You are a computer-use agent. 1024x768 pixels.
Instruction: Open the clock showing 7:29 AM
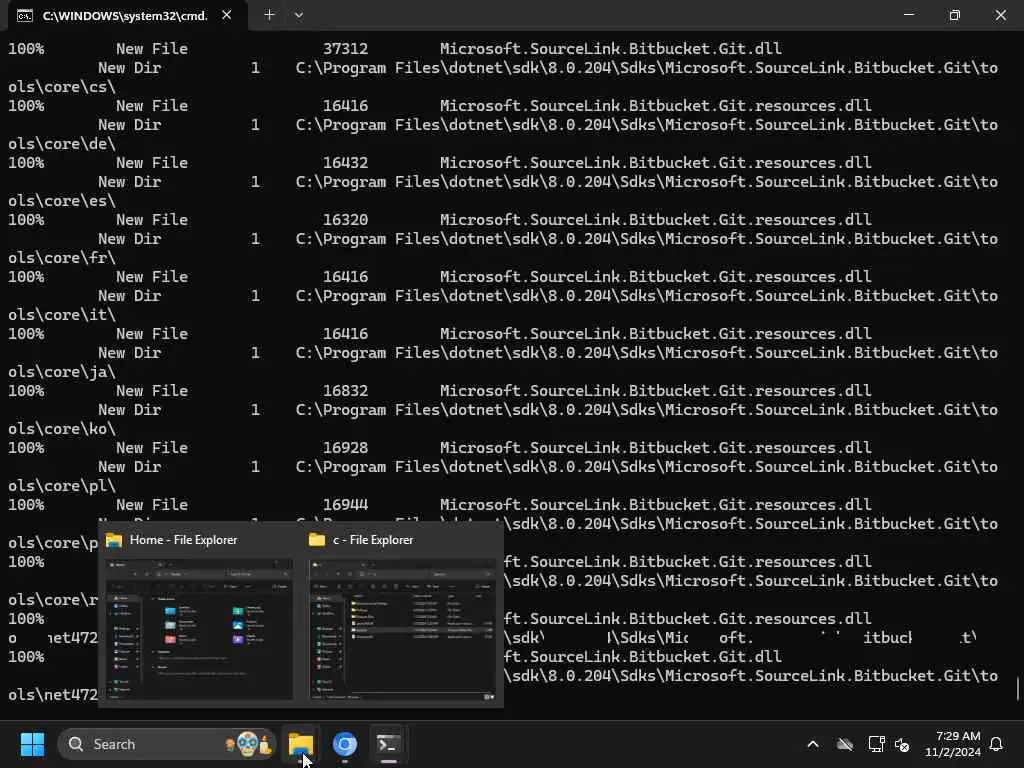pos(952,744)
